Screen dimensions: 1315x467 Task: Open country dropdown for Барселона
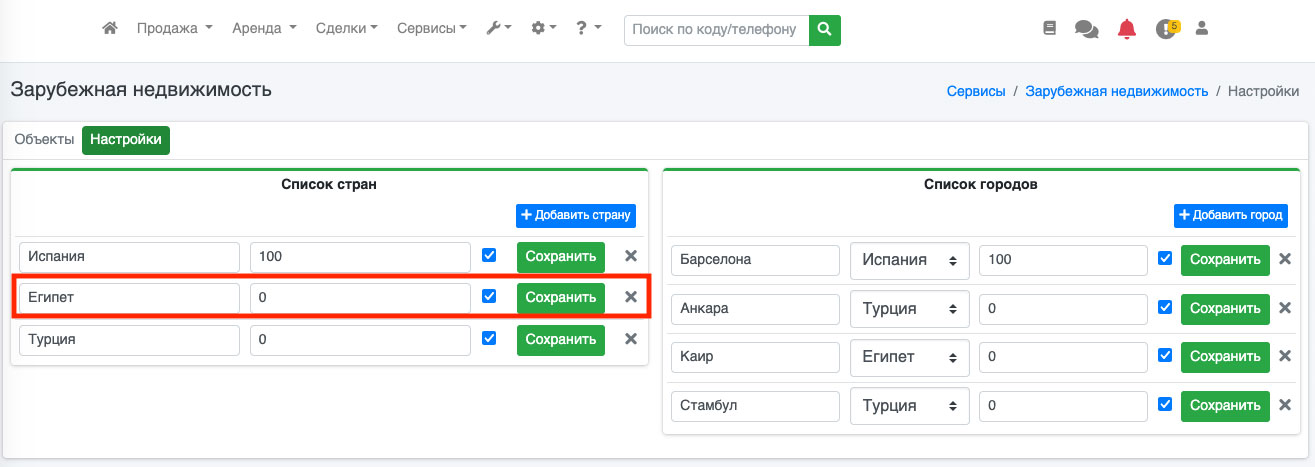(909, 260)
